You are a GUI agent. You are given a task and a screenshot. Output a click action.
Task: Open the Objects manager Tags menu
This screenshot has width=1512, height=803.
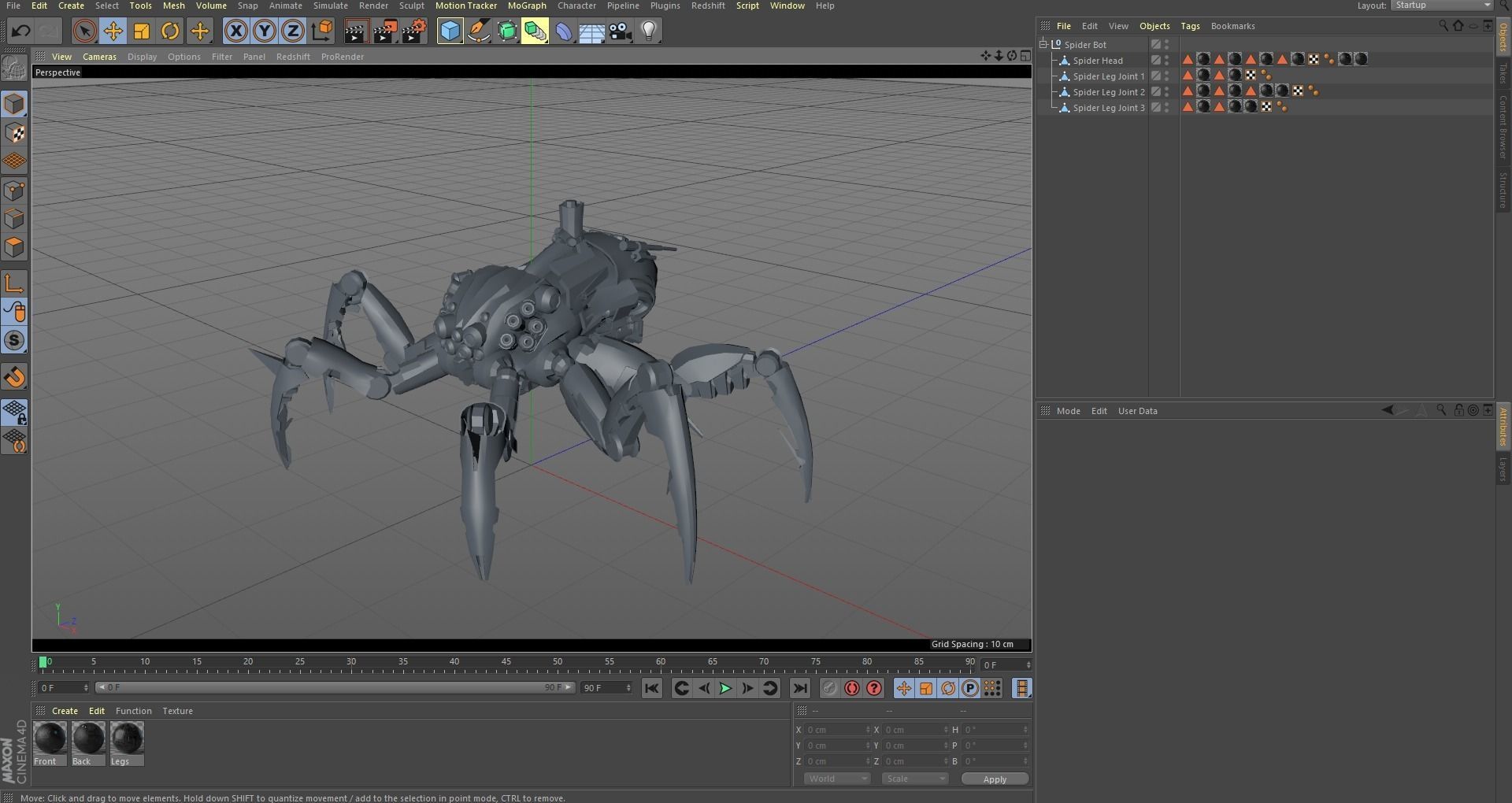(x=1190, y=26)
